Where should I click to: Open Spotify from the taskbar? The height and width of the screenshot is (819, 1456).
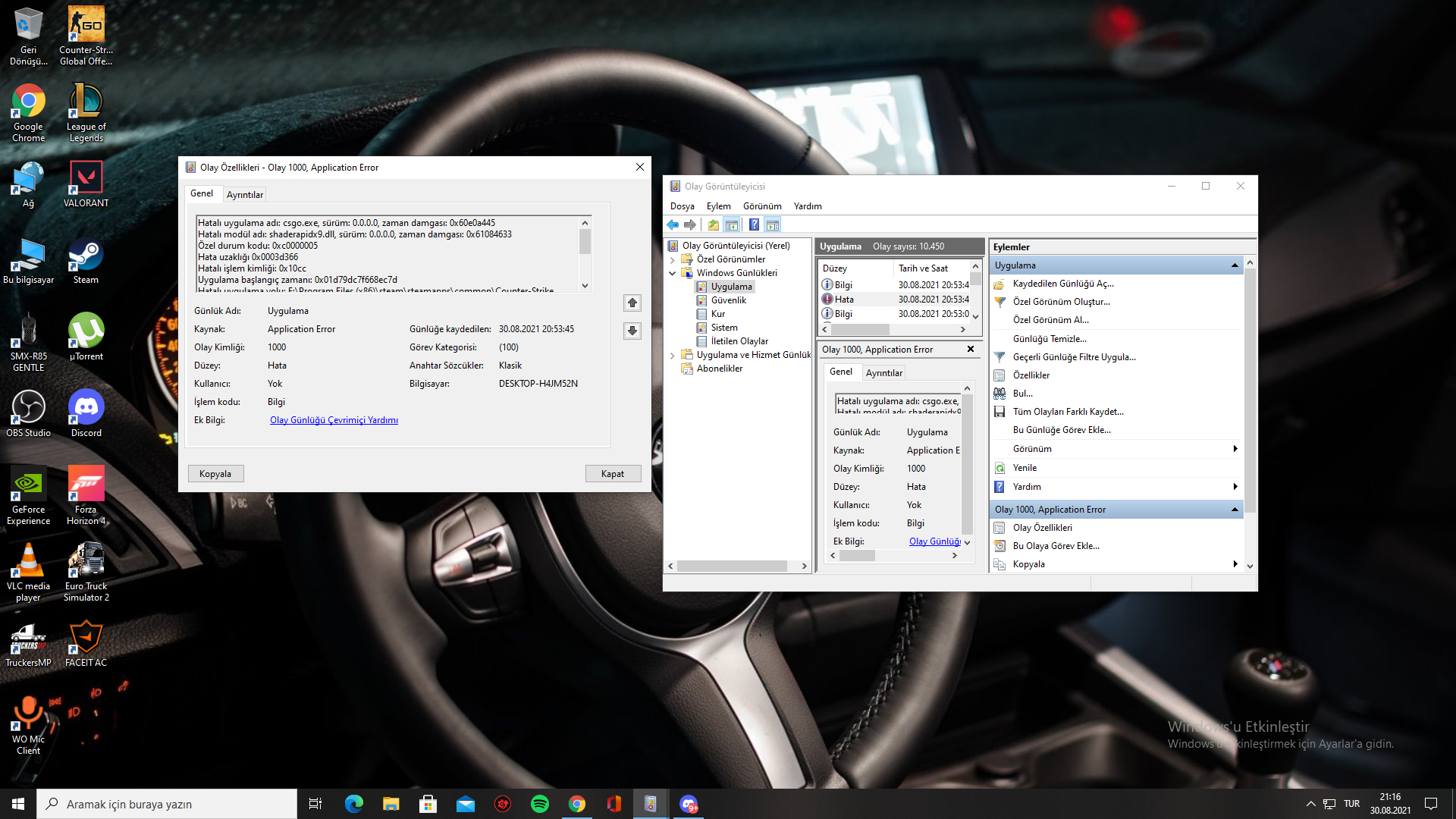540,804
